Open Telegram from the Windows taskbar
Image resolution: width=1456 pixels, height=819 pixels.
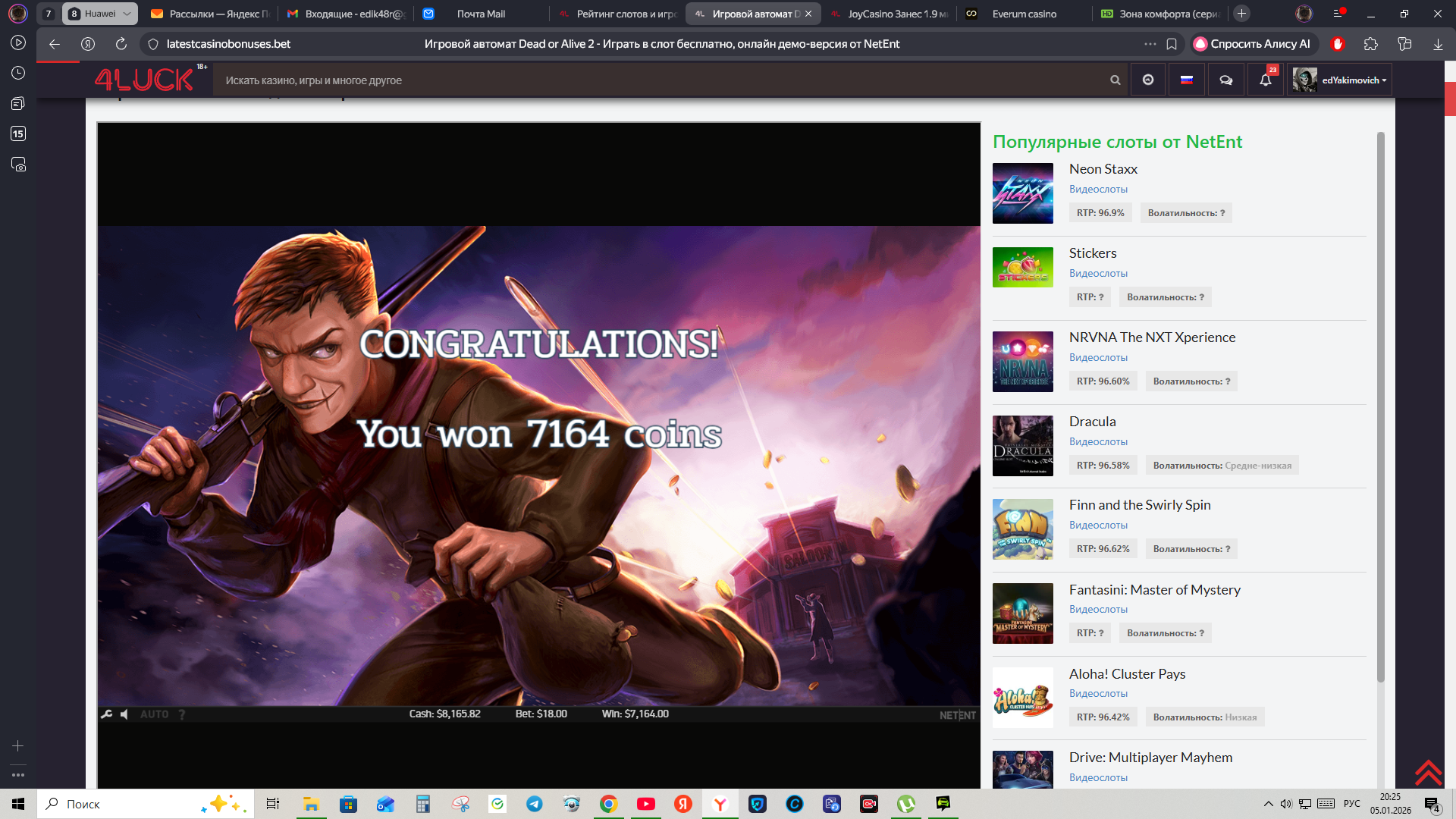(535, 804)
